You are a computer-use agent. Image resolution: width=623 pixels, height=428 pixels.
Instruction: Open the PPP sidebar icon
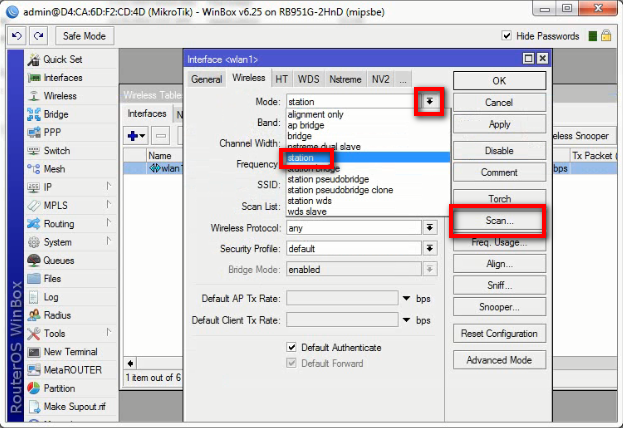coord(34,132)
